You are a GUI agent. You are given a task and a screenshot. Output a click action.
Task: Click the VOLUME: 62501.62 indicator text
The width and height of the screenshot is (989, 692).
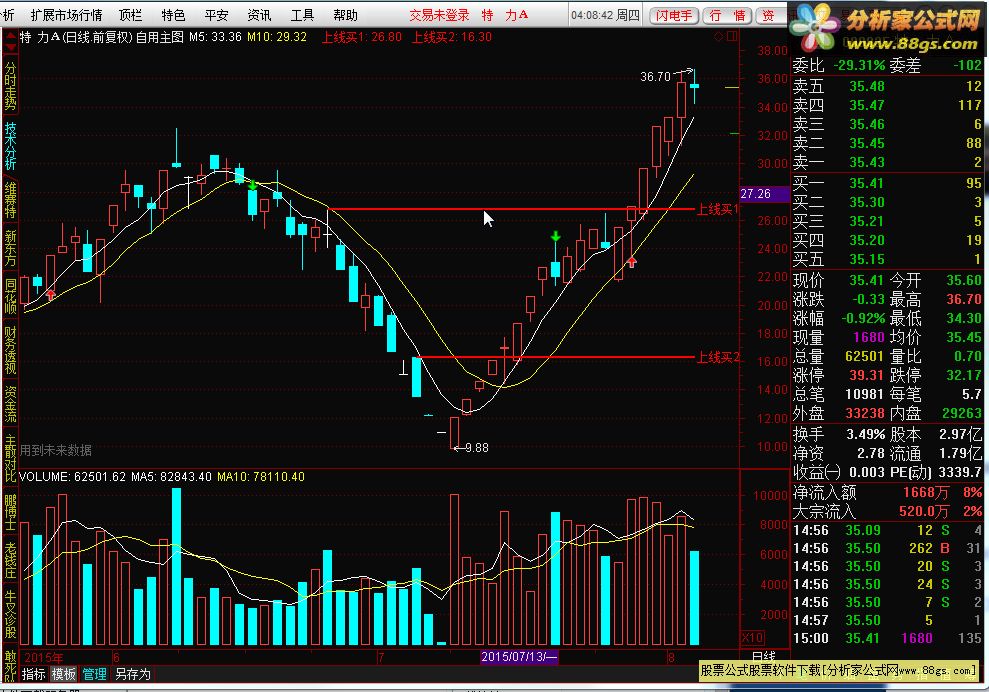(x=73, y=477)
